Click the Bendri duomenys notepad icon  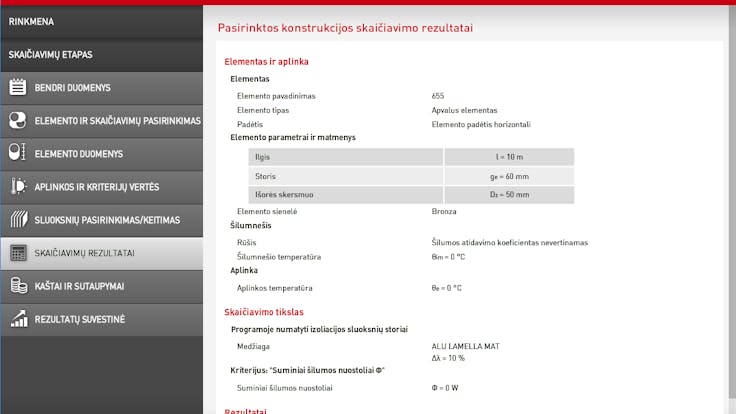point(18,87)
